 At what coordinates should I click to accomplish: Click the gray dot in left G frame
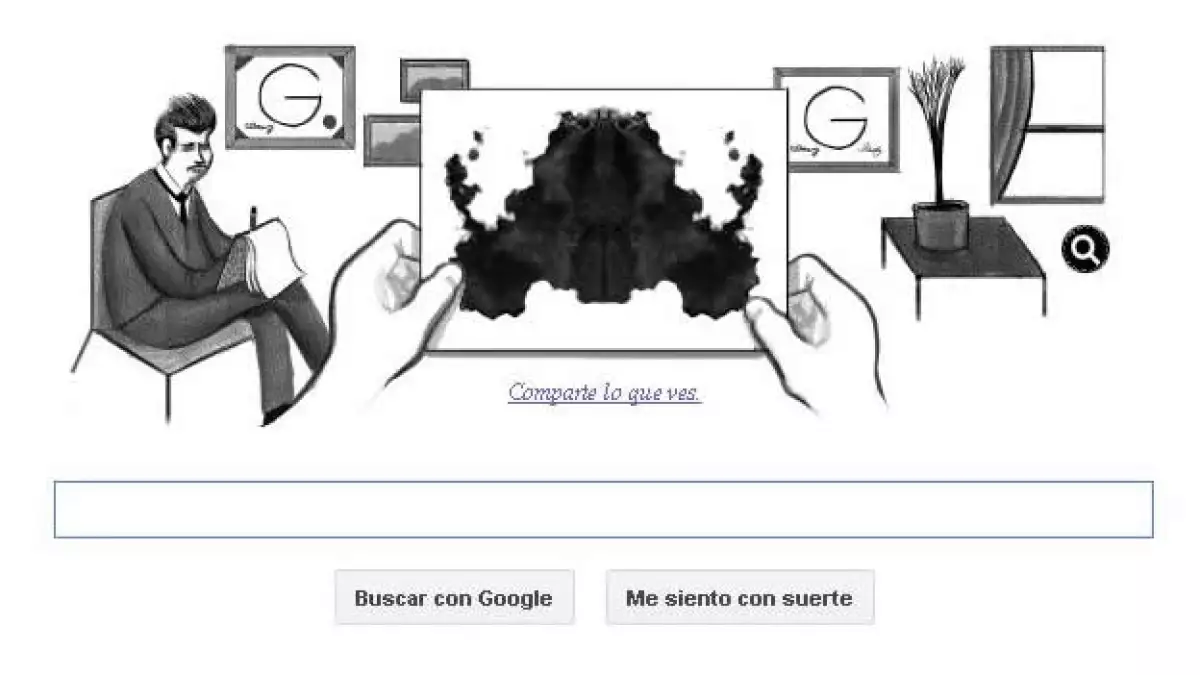tap(329, 124)
